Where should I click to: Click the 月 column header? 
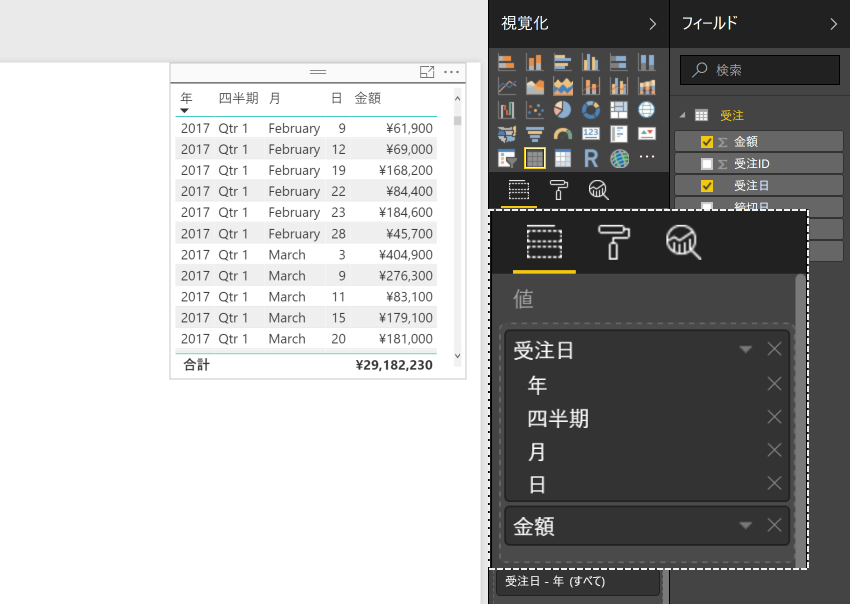click(275, 98)
